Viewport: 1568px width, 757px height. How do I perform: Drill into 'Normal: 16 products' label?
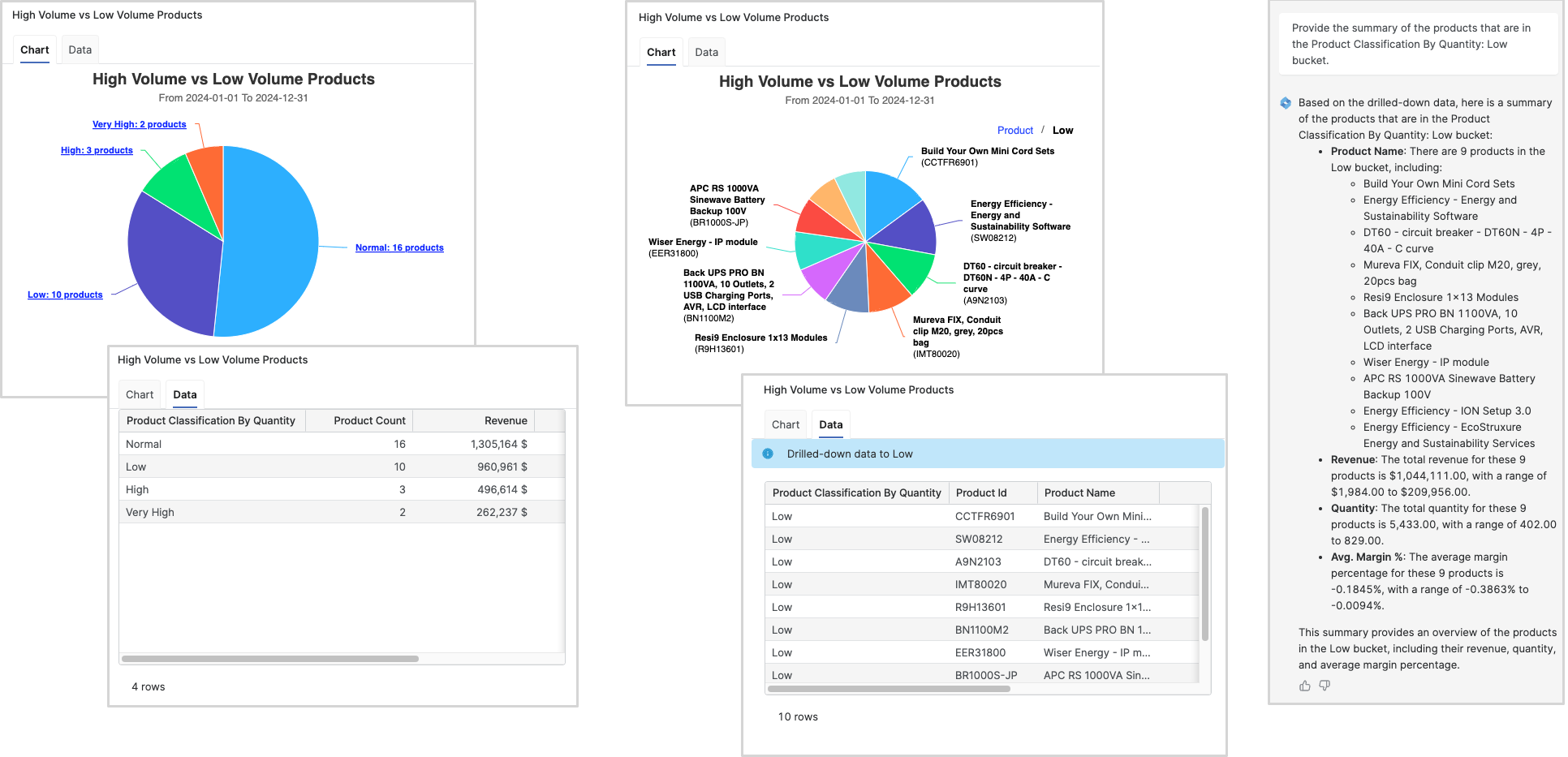pyautogui.click(x=399, y=247)
